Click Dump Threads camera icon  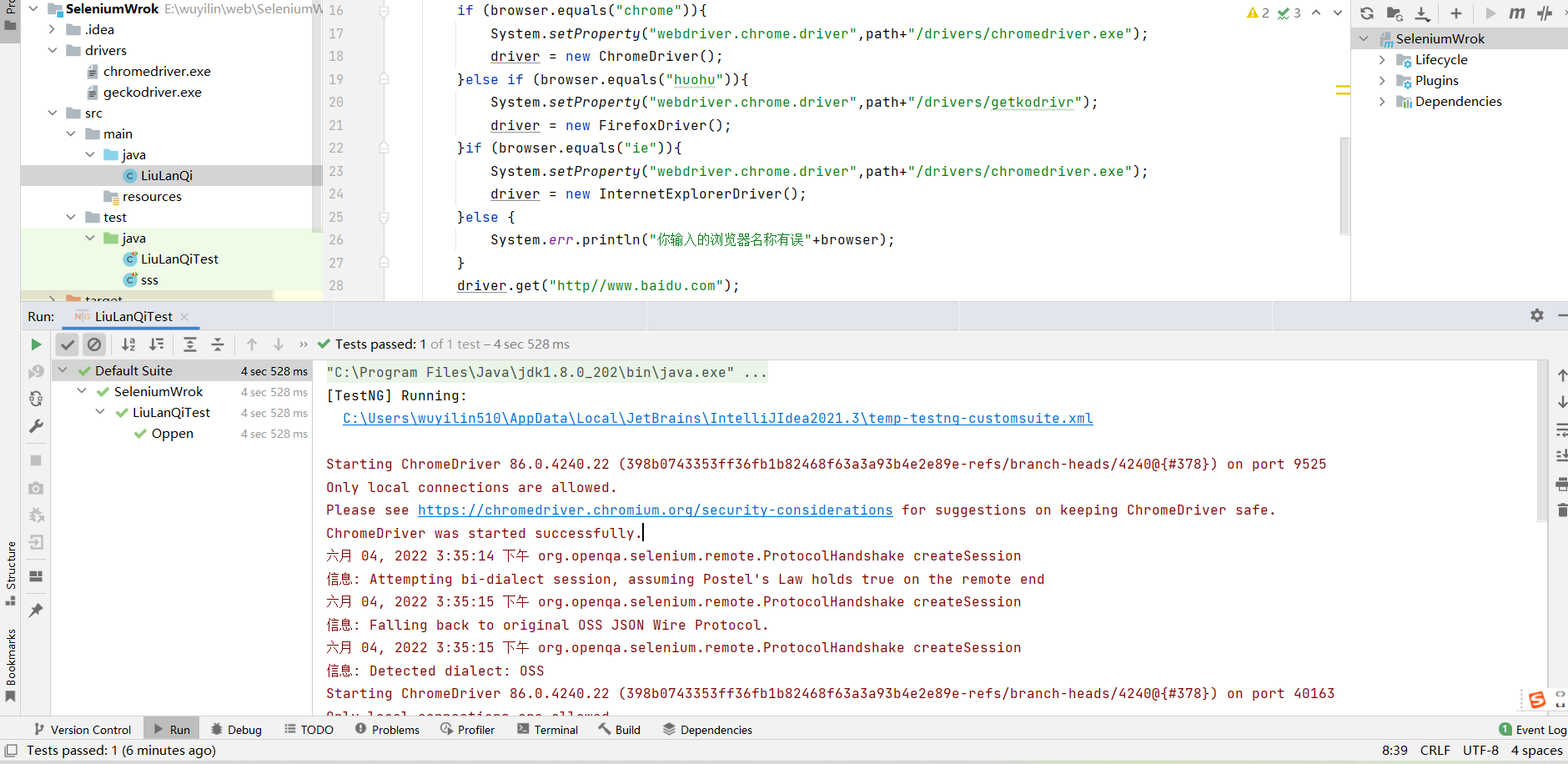pyautogui.click(x=36, y=488)
